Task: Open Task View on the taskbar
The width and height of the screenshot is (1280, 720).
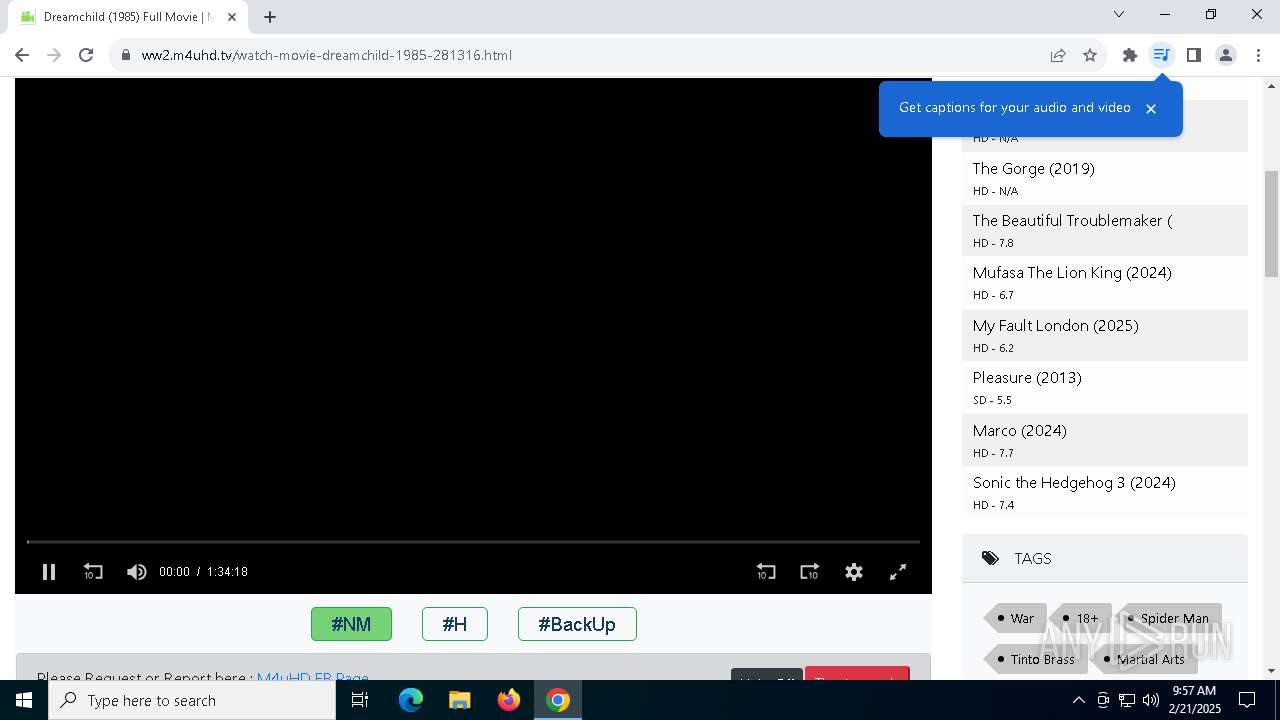Action: 360,700
